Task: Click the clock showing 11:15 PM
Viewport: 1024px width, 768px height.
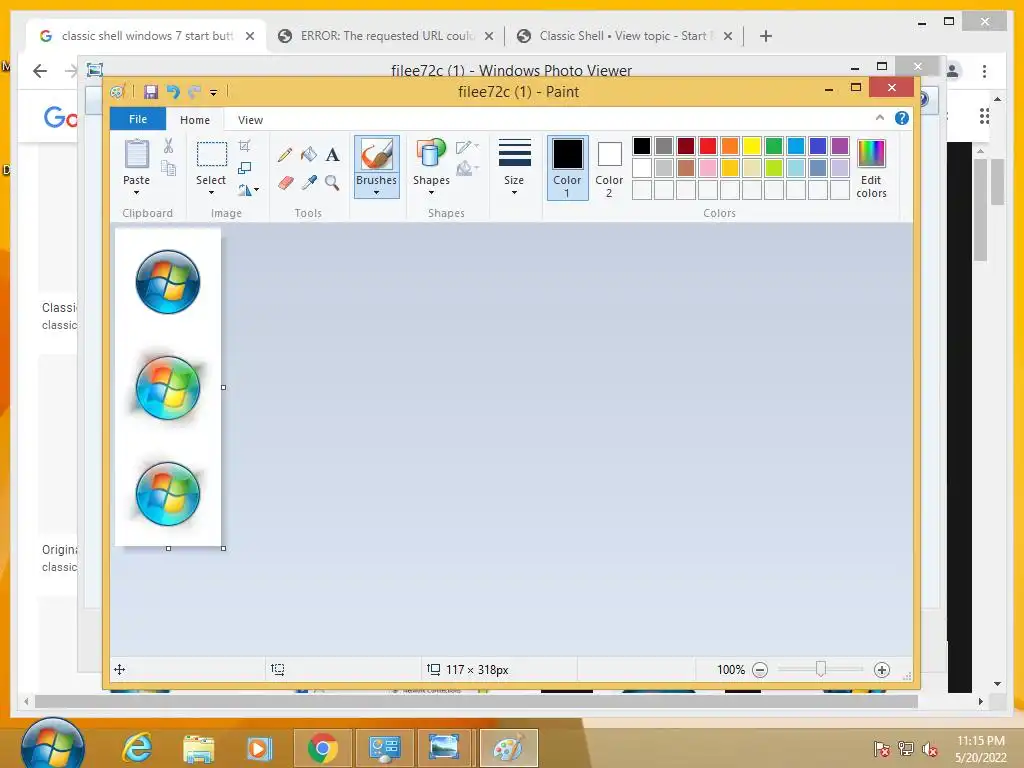Action: click(981, 741)
